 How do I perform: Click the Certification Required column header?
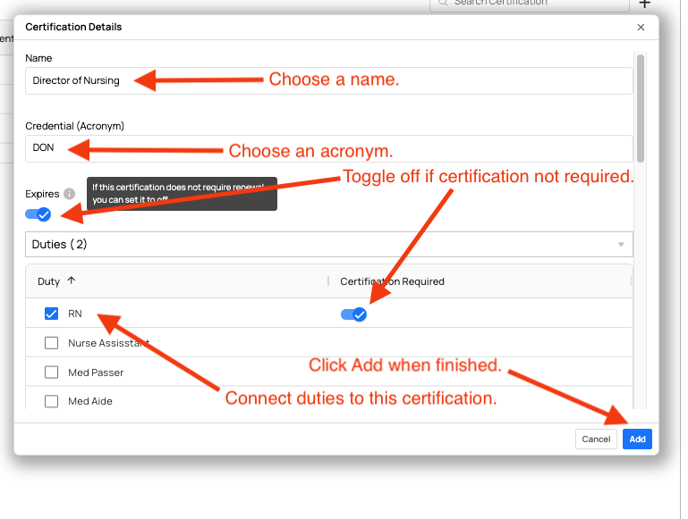[x=392, y=282]
